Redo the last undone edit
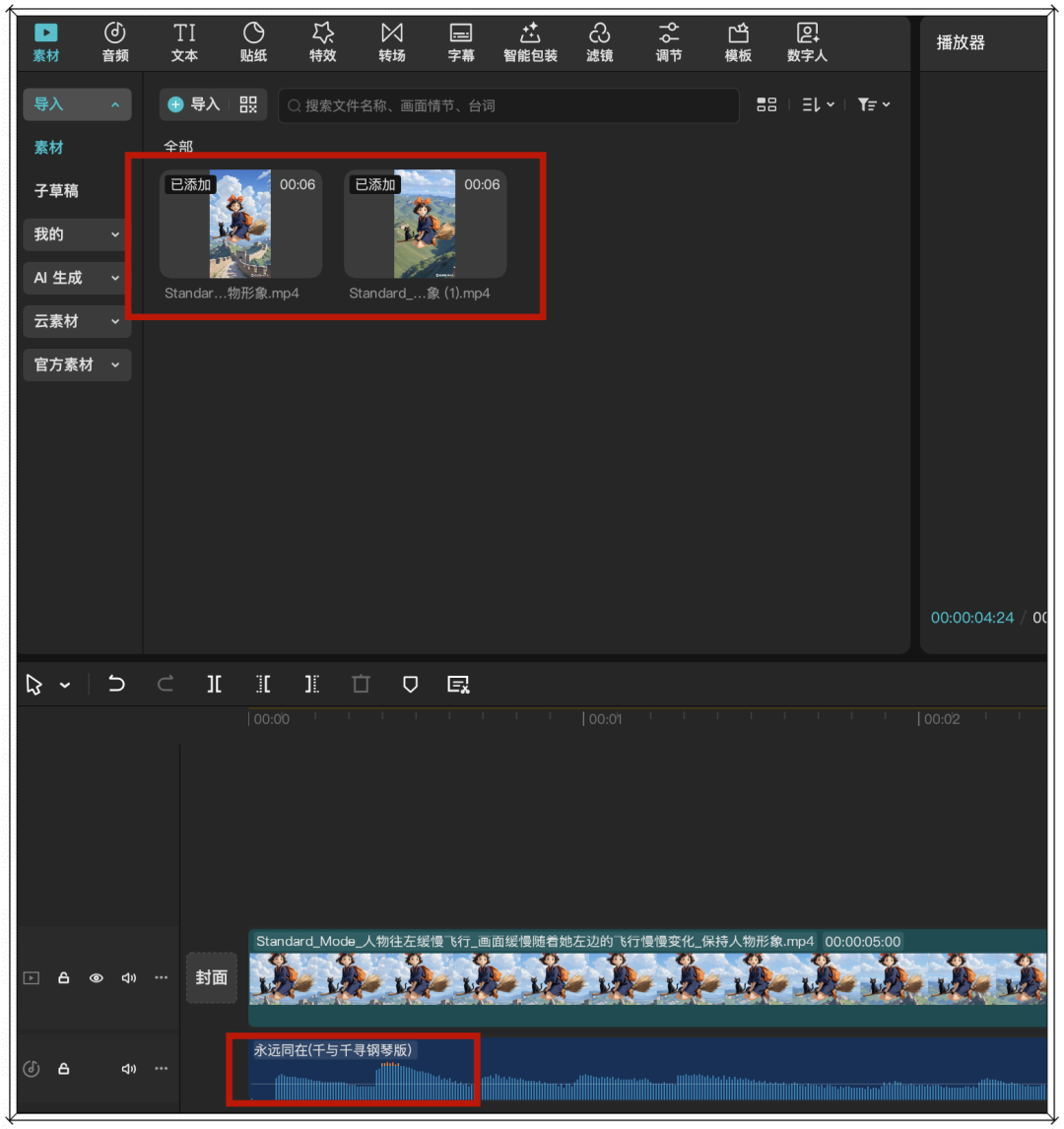Image resolution: width=1064 pixels, height=1129 pixels. pos(165,684)
